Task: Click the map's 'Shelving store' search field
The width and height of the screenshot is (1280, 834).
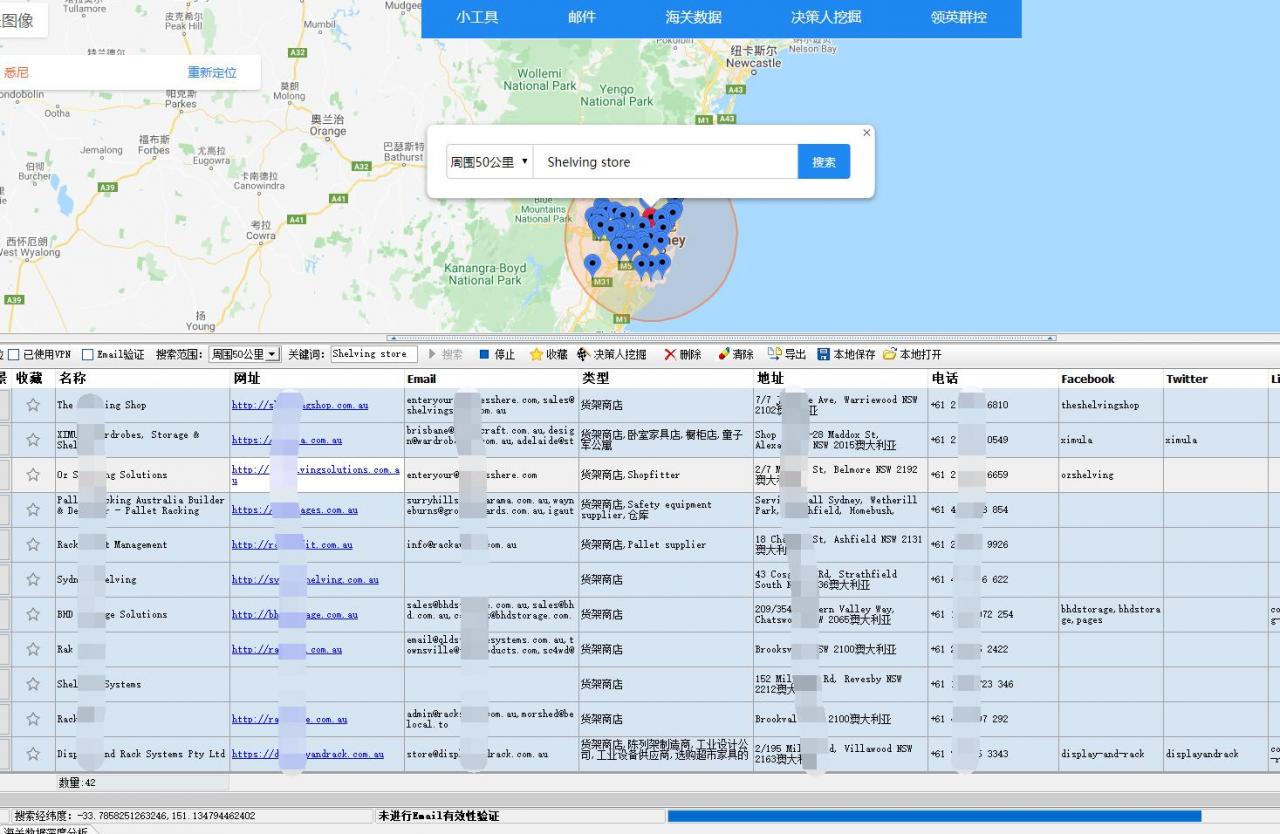Action: 665,162
